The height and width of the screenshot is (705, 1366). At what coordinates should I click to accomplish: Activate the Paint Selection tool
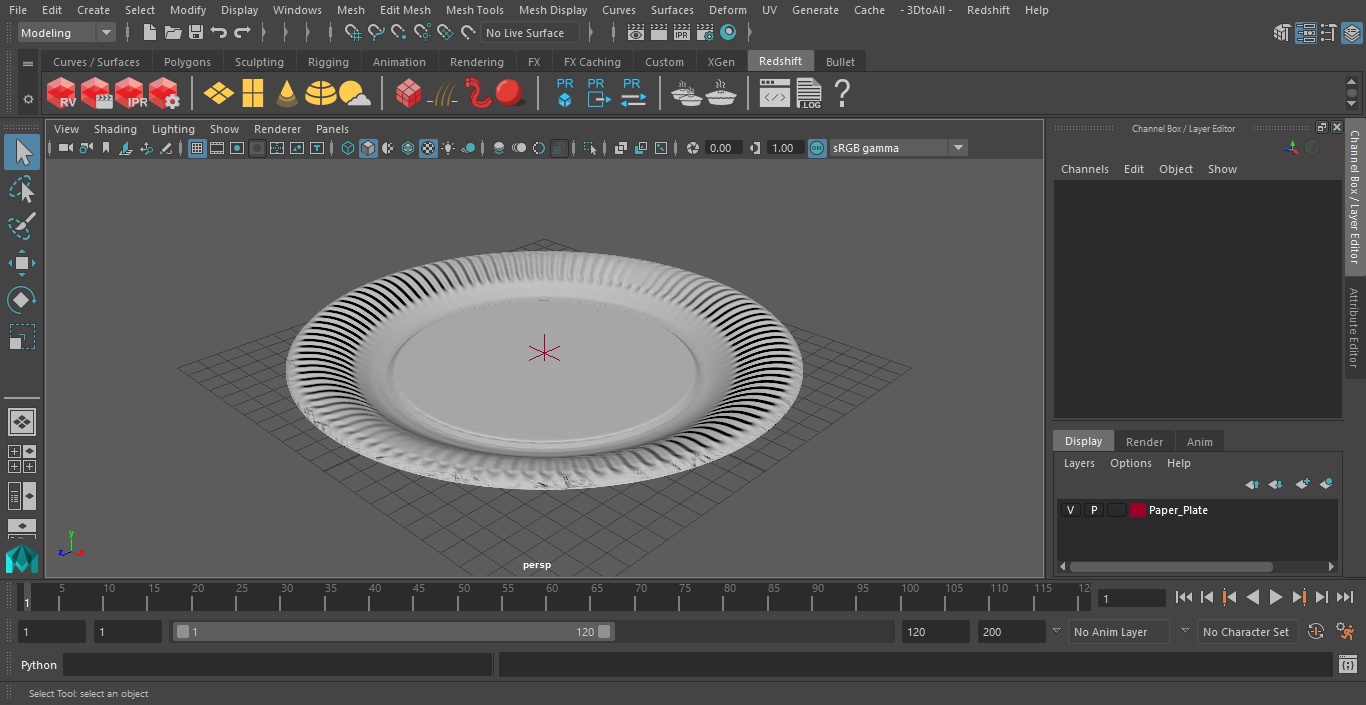tap(22, 226)
